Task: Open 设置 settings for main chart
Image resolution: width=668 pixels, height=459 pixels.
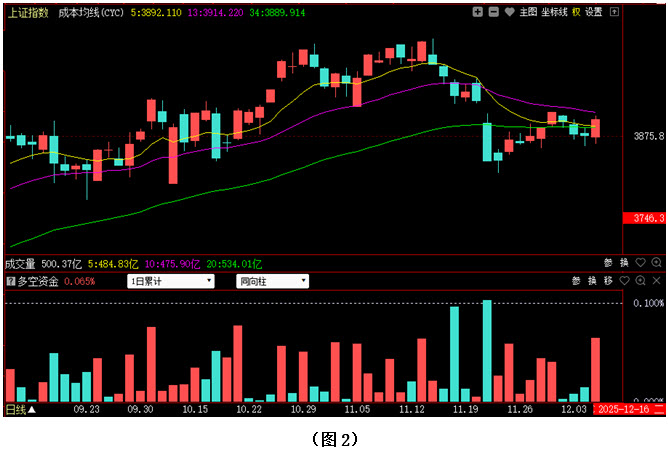Action: tap(594, 12)
